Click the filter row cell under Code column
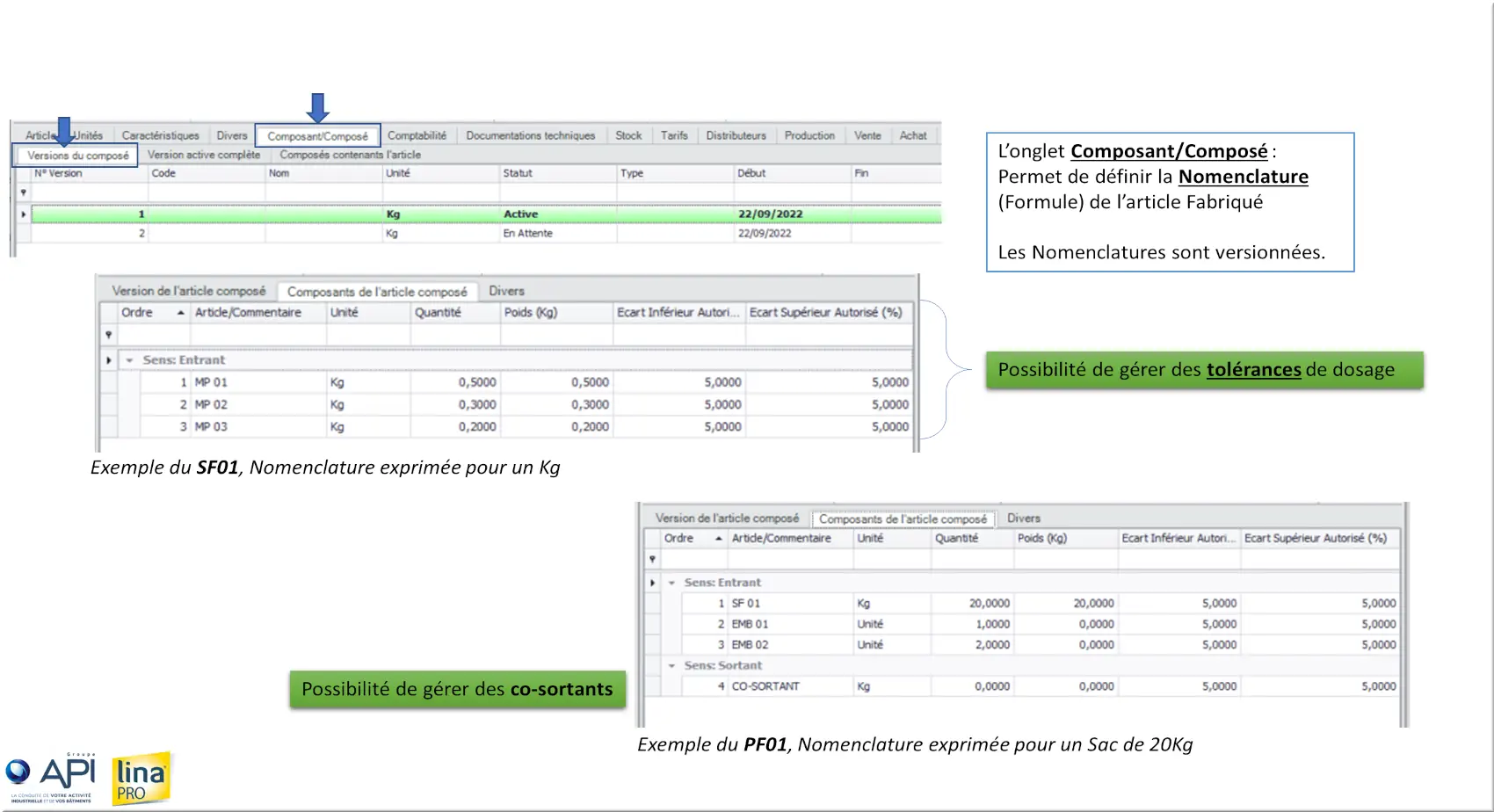The width and height of the screenshot is (1494, 812). 207,192
